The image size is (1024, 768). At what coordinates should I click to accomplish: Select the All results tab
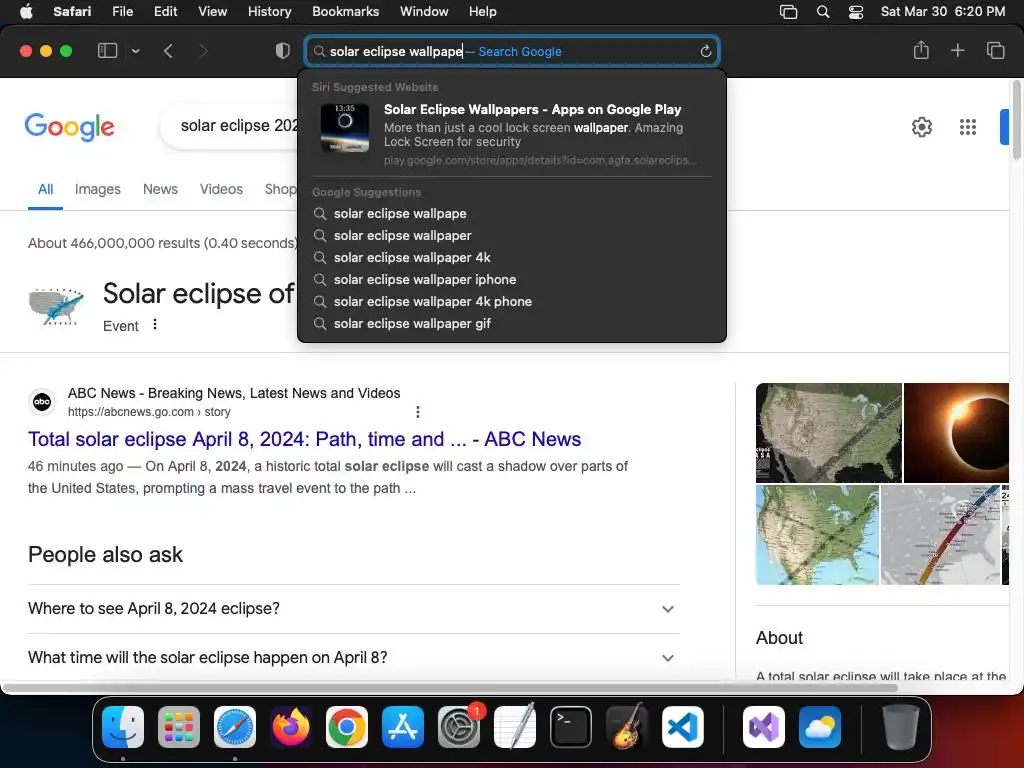click(x=45, y=189)
